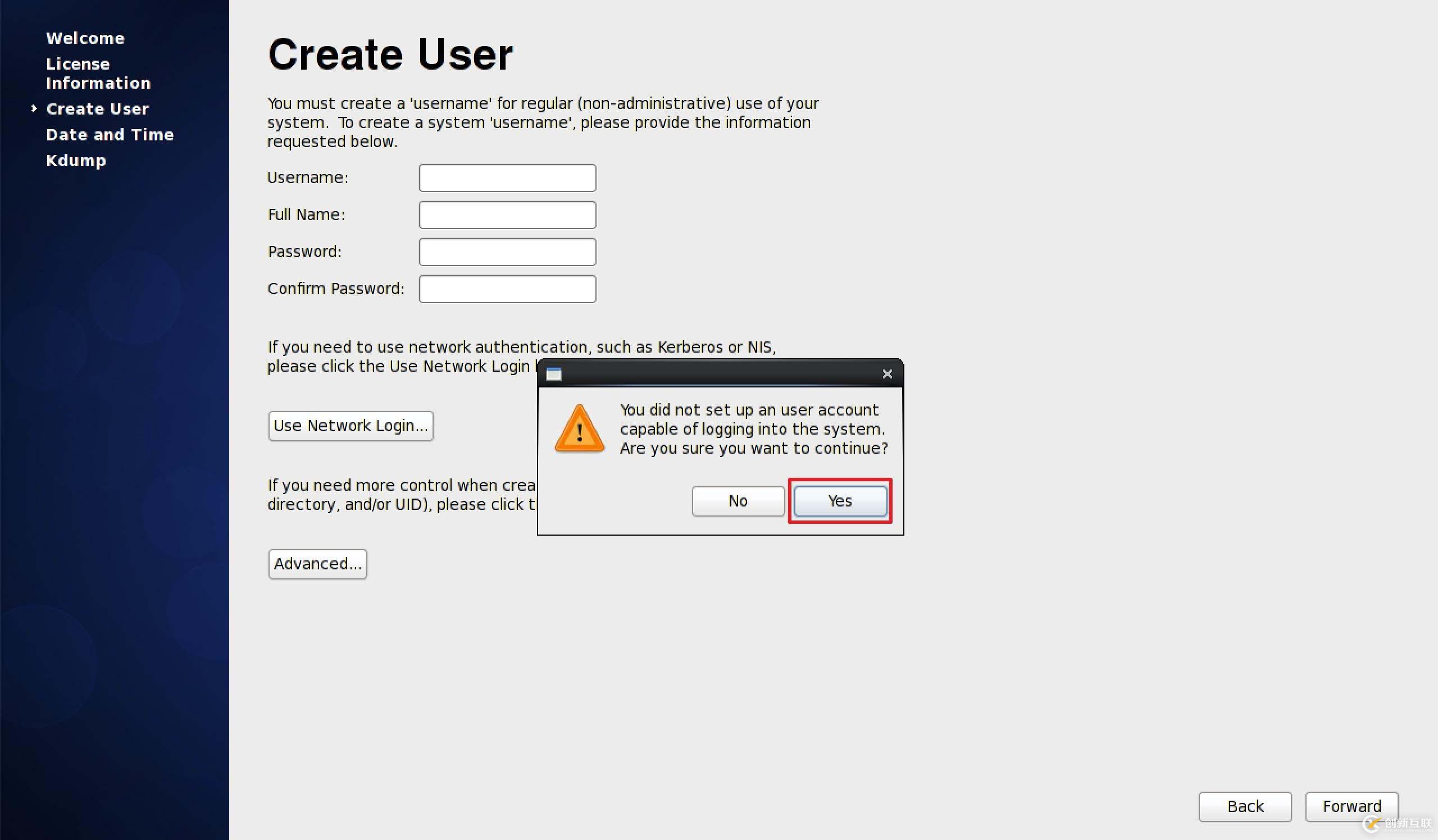Image resolution: width=1438 pixels, height=840 pixels.
Task: Select License Information in the sidebar
Action: coord(98,74)
